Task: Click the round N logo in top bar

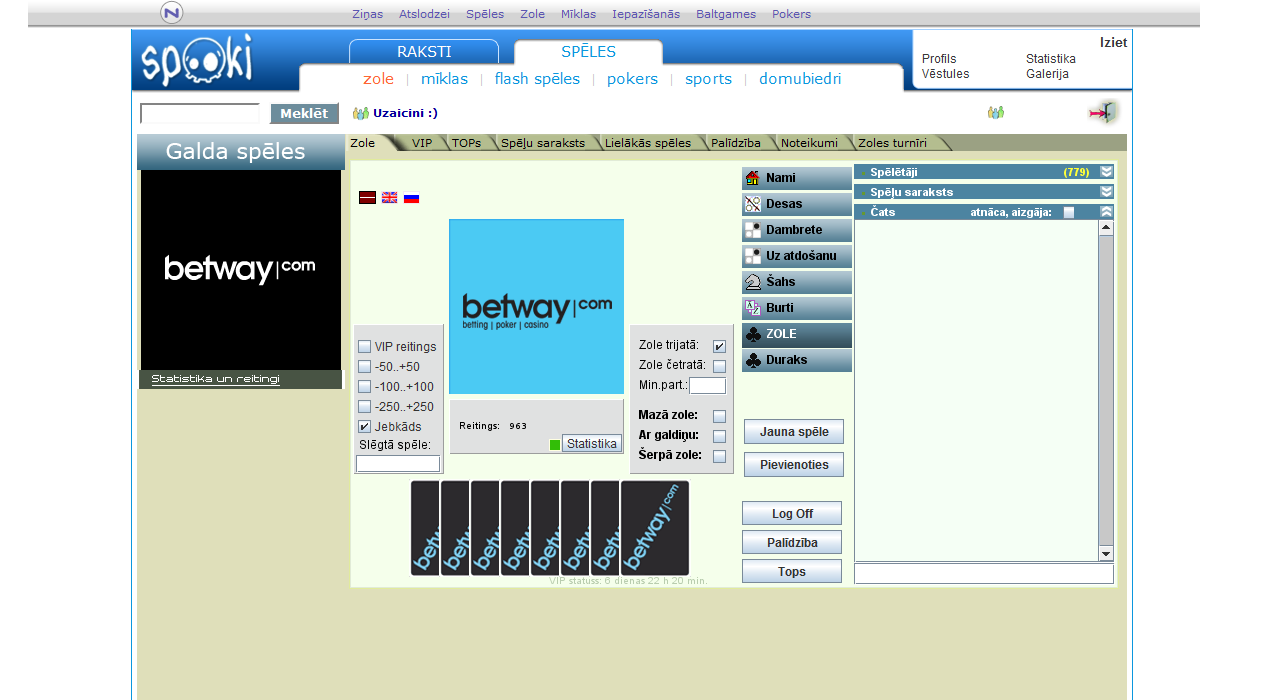Action: [172, 13]
